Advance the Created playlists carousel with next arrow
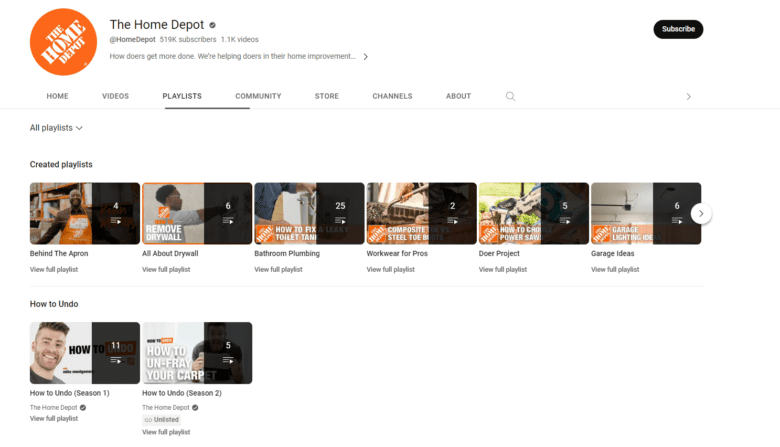 [701, 213]
